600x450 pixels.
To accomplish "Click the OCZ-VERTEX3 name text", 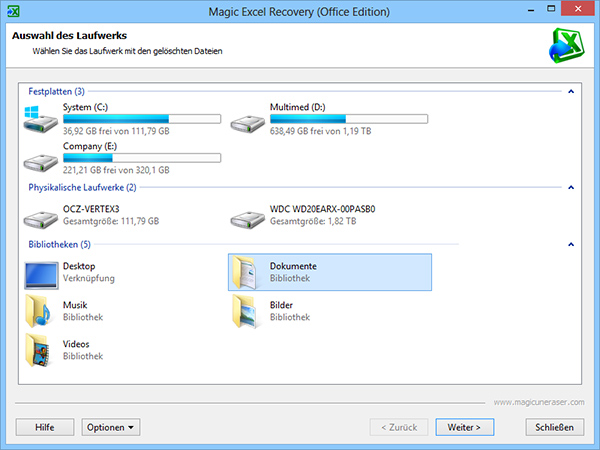I will 91,209.
